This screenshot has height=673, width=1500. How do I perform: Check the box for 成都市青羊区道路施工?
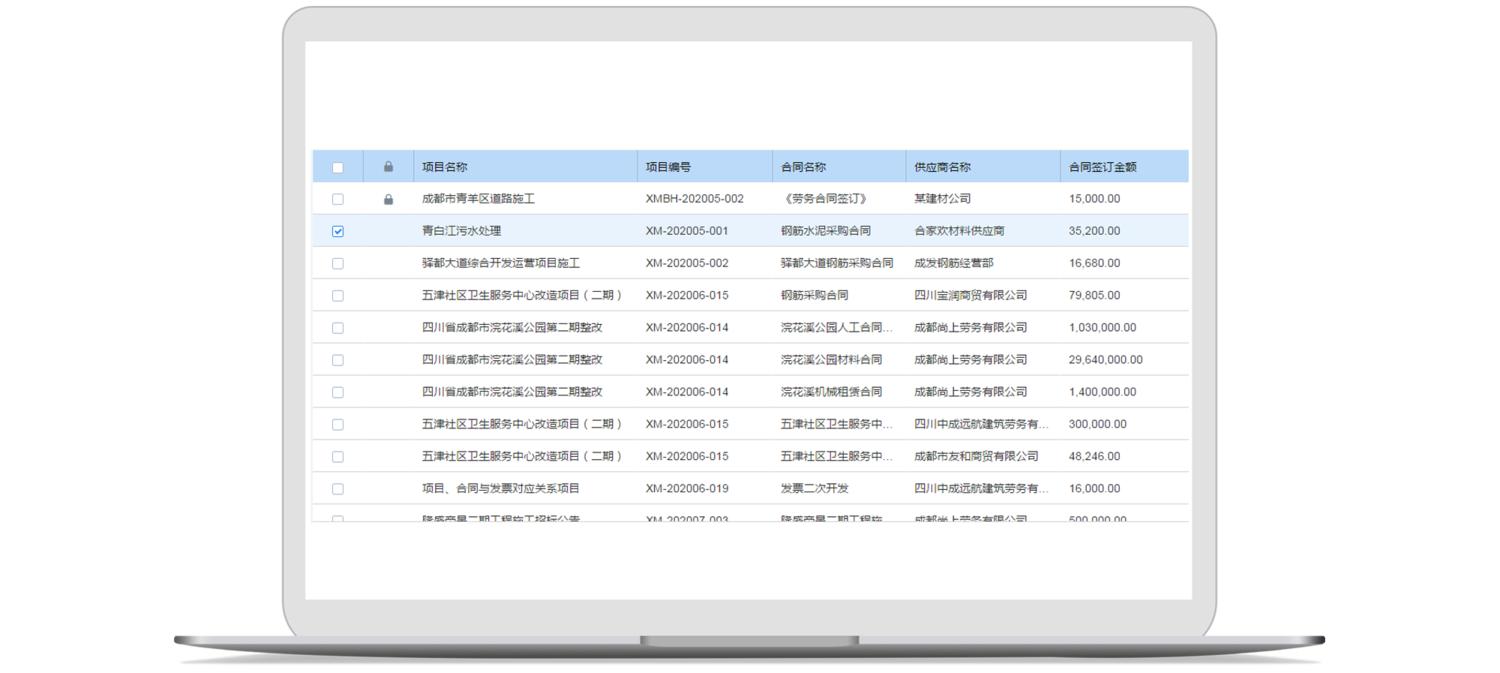[x=338, y=199]
